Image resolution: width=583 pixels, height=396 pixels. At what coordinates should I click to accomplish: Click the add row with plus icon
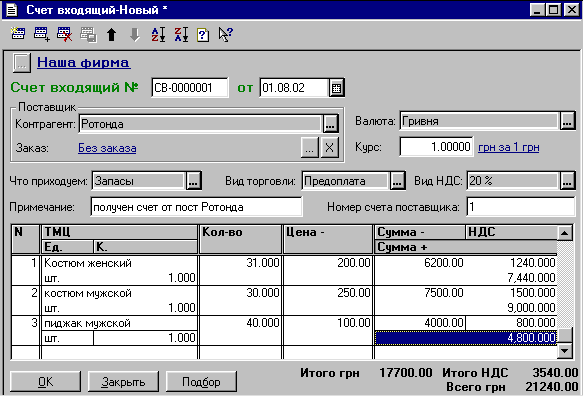(x=41, y=34)
